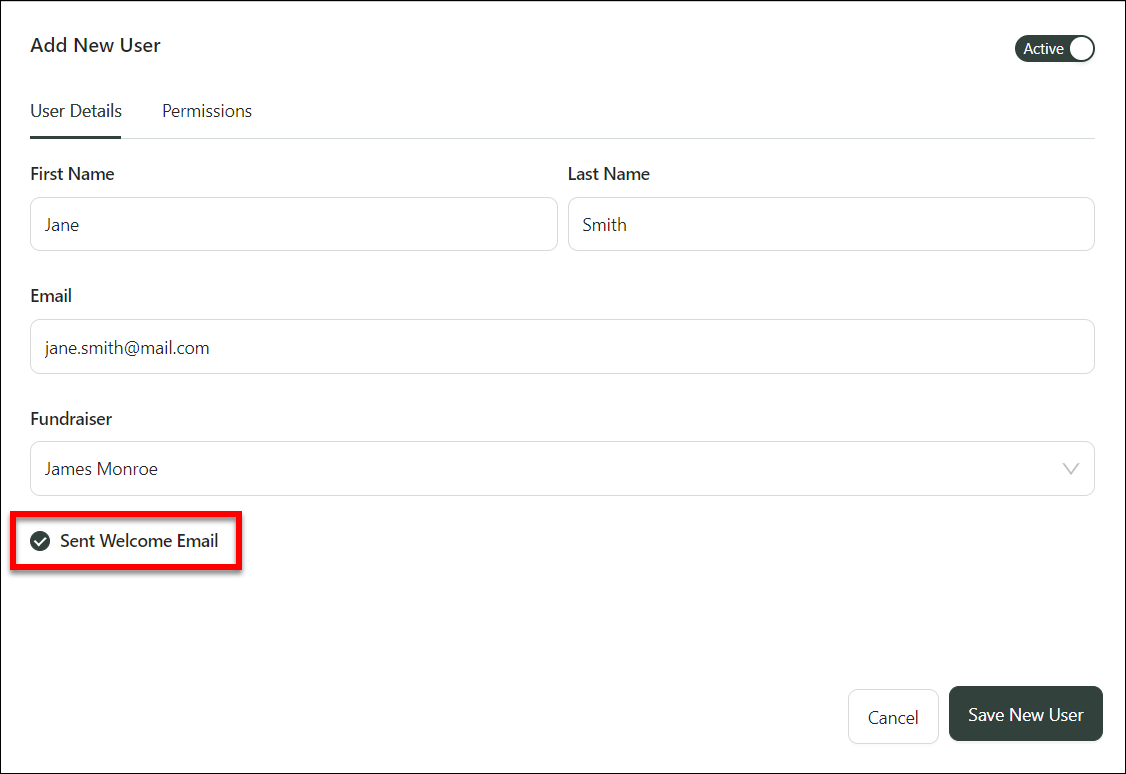Click the Email field label
Viewport: 1126px width, 774px height.
point(51,296)
